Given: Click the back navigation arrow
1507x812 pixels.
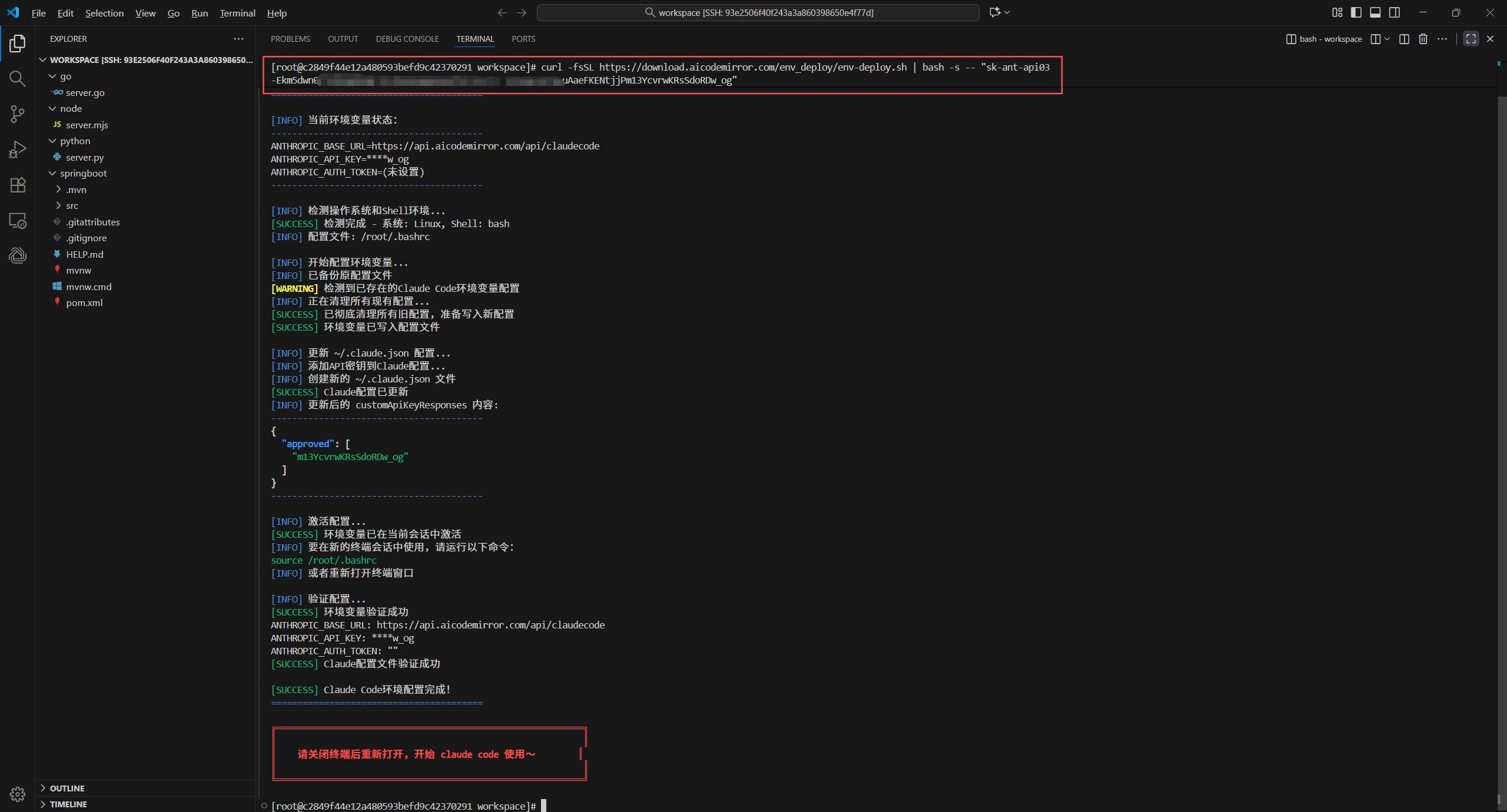Looking at the screenshot, I should [501, 12].
